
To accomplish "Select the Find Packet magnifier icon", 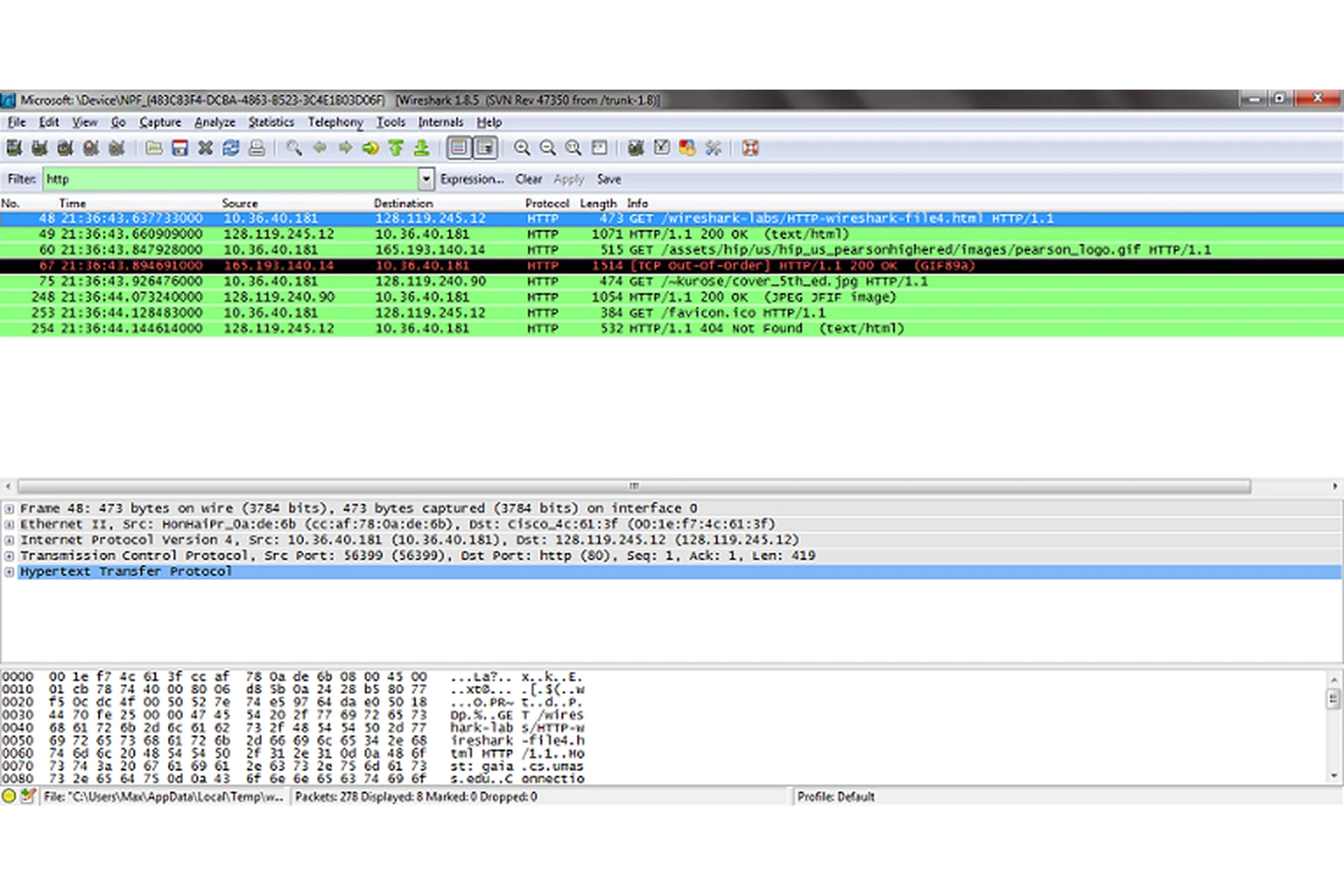I will click(293, 148).
